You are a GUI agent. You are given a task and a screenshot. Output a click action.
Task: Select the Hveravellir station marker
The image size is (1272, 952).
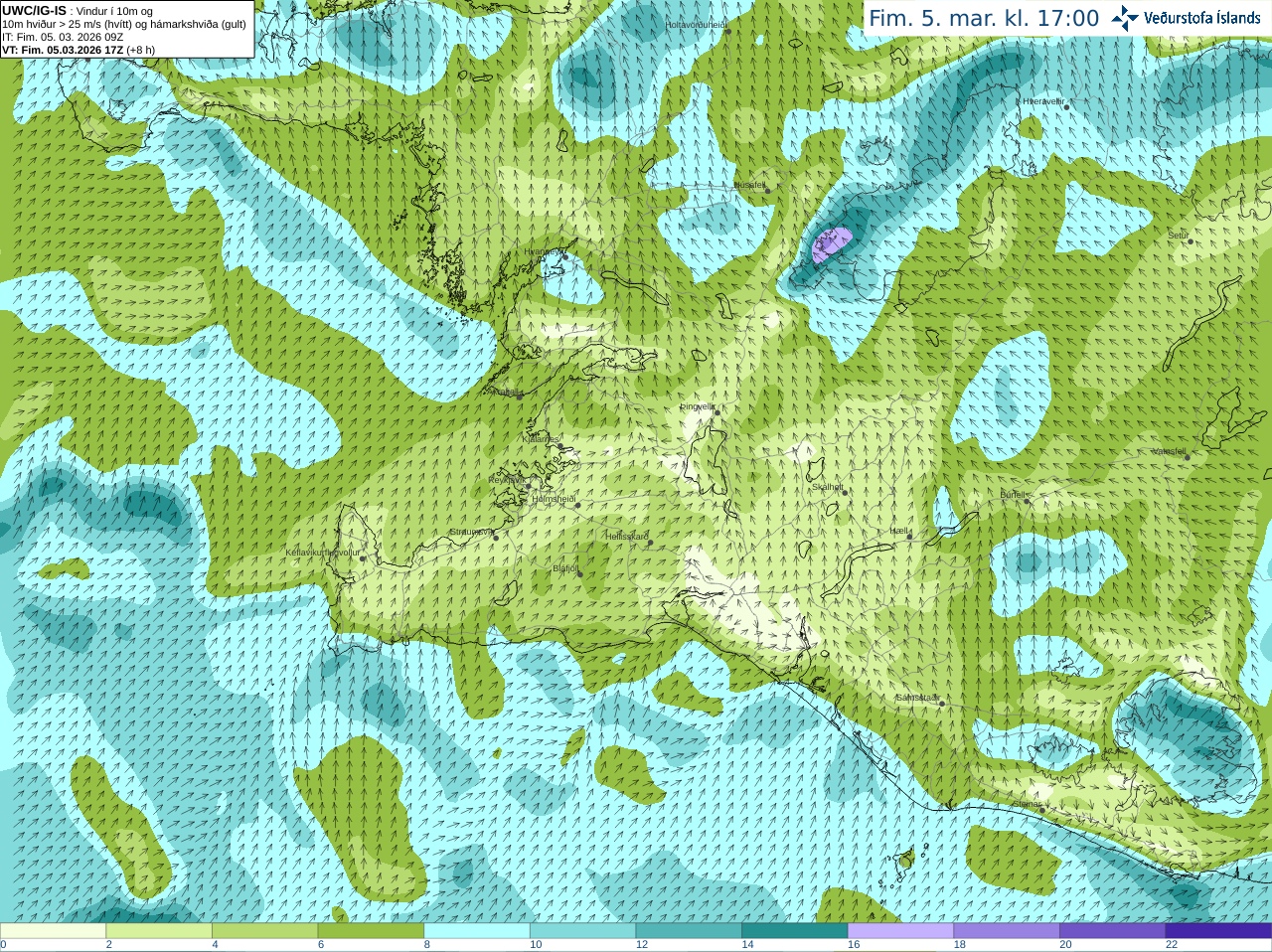1066,106
